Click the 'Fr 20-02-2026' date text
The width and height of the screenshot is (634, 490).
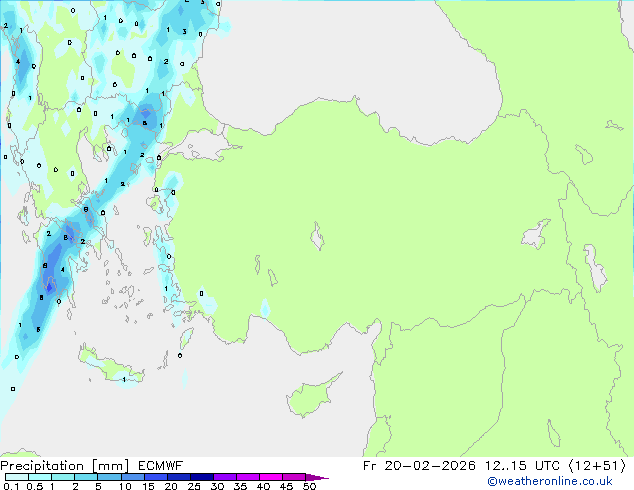[x=419, y=466]
